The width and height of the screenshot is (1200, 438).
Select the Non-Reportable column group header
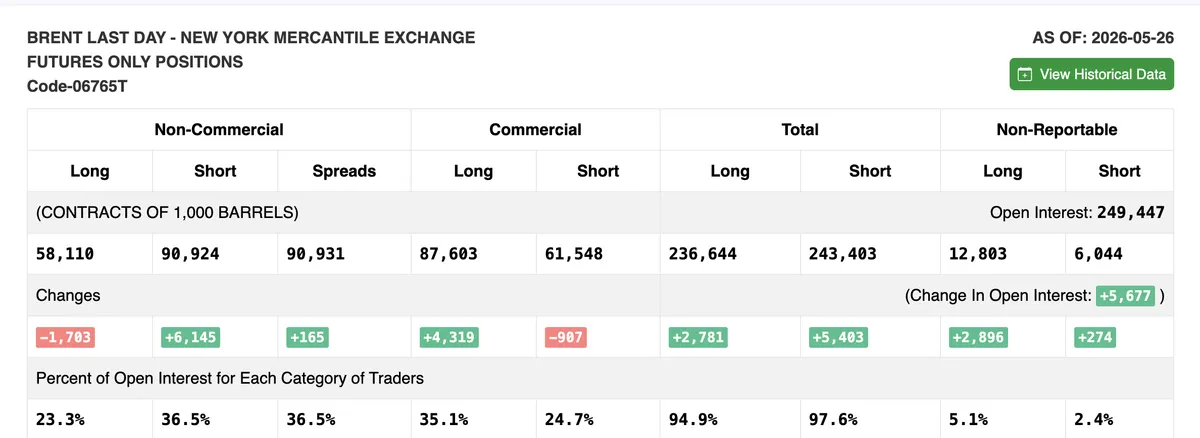click(x=1057, y=130)
